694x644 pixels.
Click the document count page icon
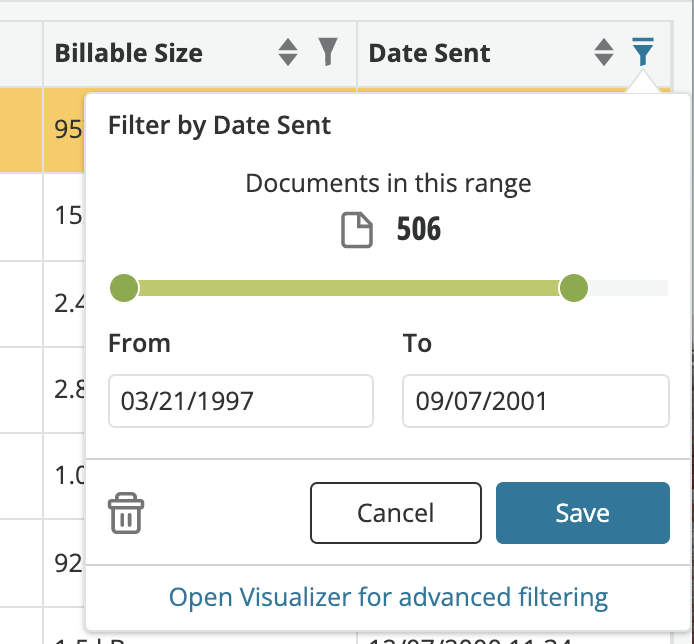click(x=357, y=230)
